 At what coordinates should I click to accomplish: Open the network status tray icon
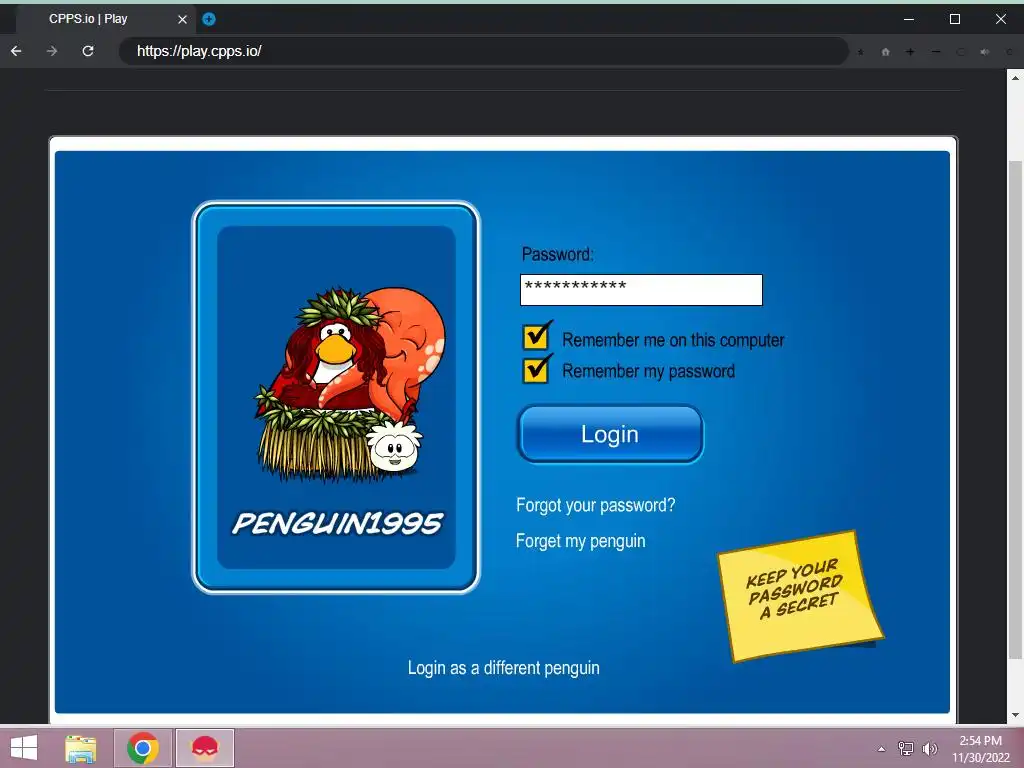coord(906,748)
